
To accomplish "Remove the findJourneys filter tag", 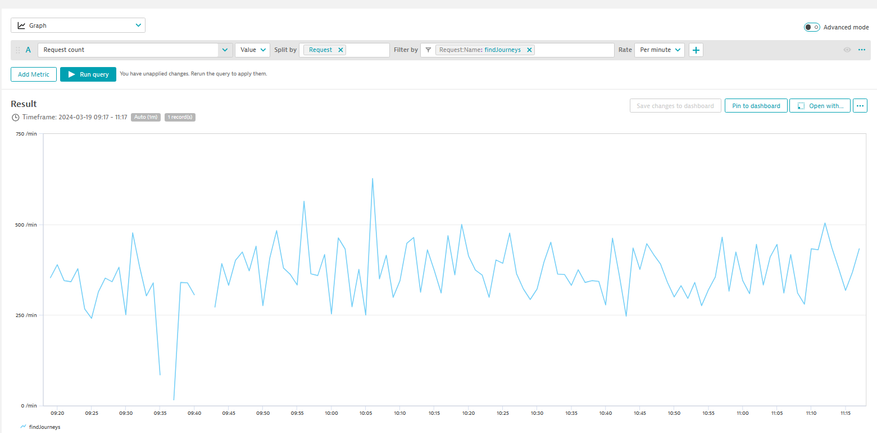I will tap(529, 50).
